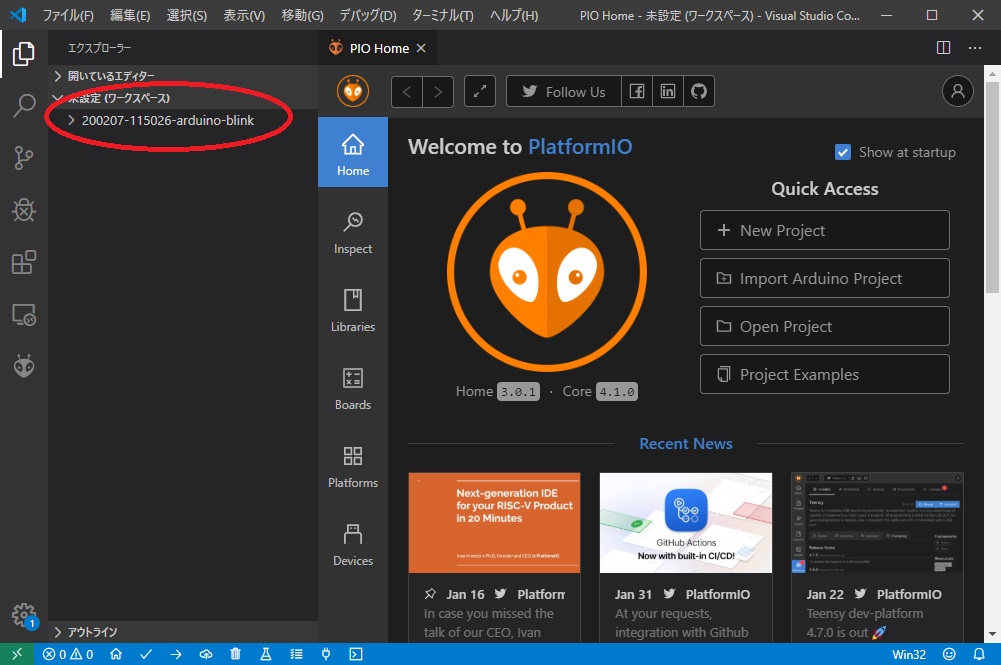Click PlatformIO Upload arrow in status bar
Image resolution: width=1001 pixels, height=665 pixels.
pyautogui.click(x=176, y=654)
